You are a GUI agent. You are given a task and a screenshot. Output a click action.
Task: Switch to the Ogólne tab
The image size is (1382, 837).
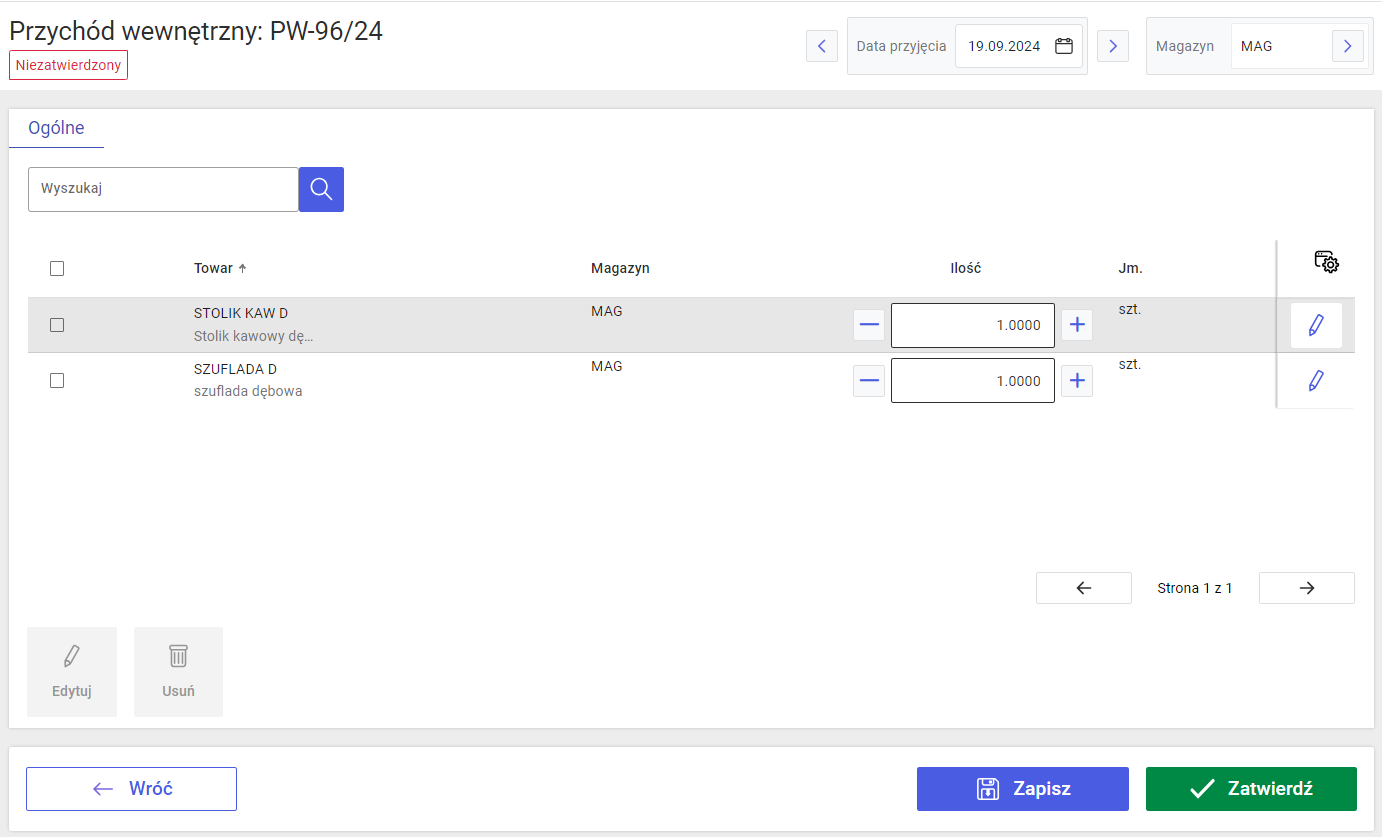coord(56,128)
